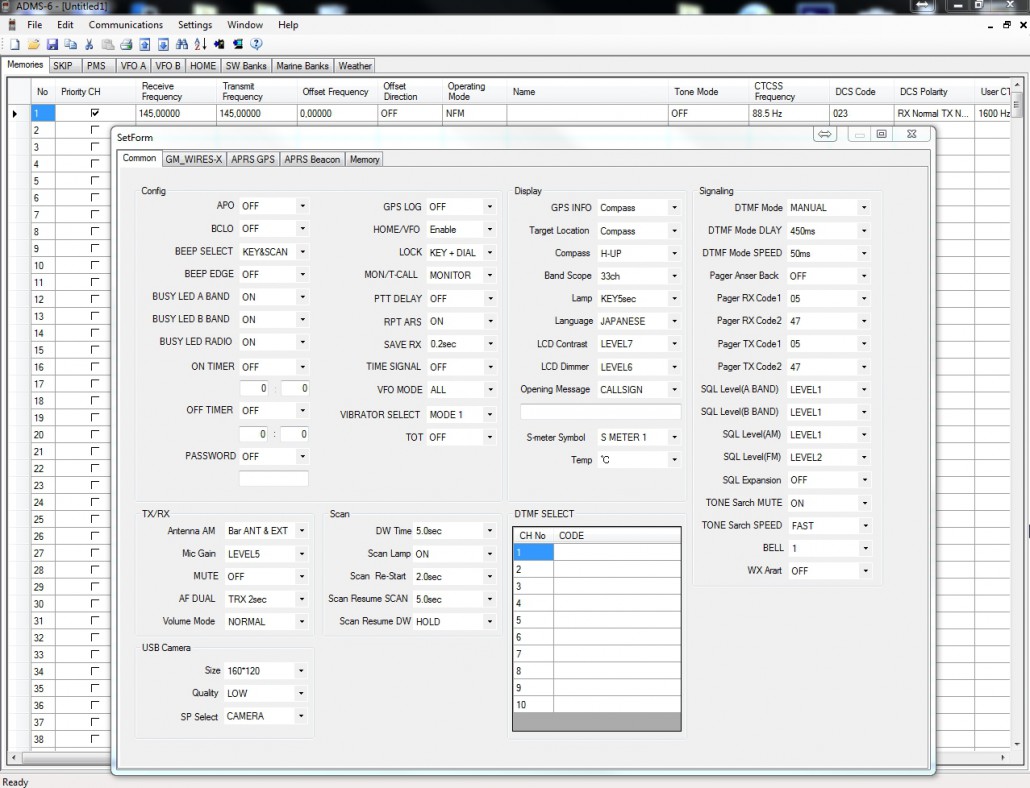Click the PASSWORD text input field
The image size is (1030, 788).
(x=273, y=478)
